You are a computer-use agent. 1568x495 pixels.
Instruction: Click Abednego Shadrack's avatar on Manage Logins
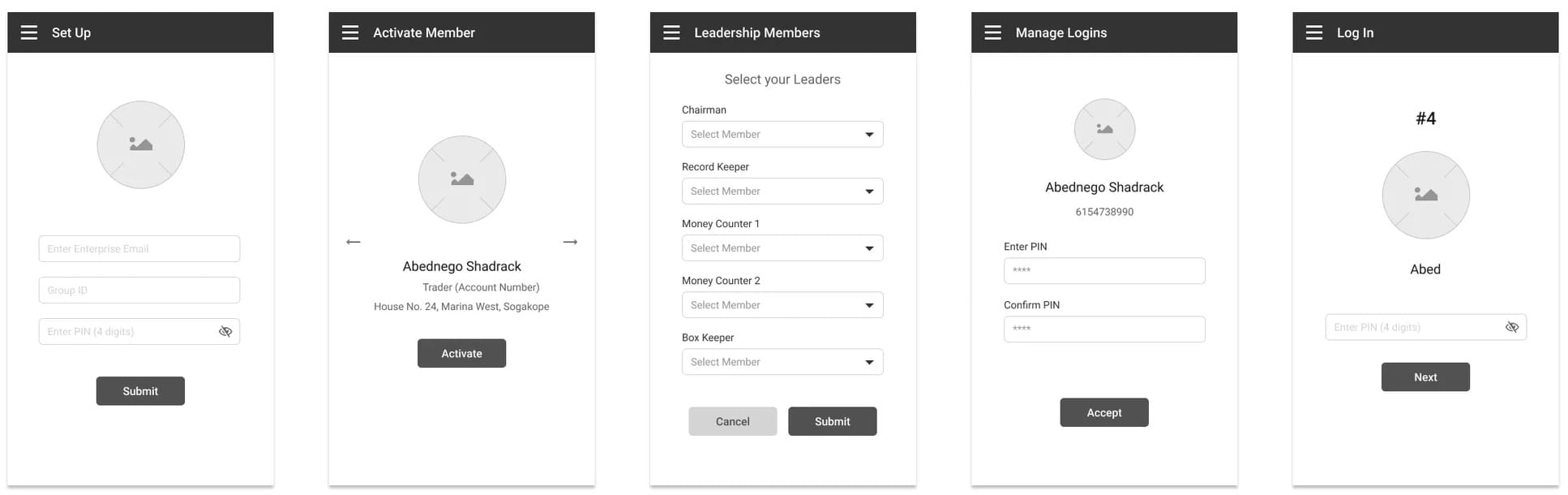pyautogui.click(x=1104, y=128)
